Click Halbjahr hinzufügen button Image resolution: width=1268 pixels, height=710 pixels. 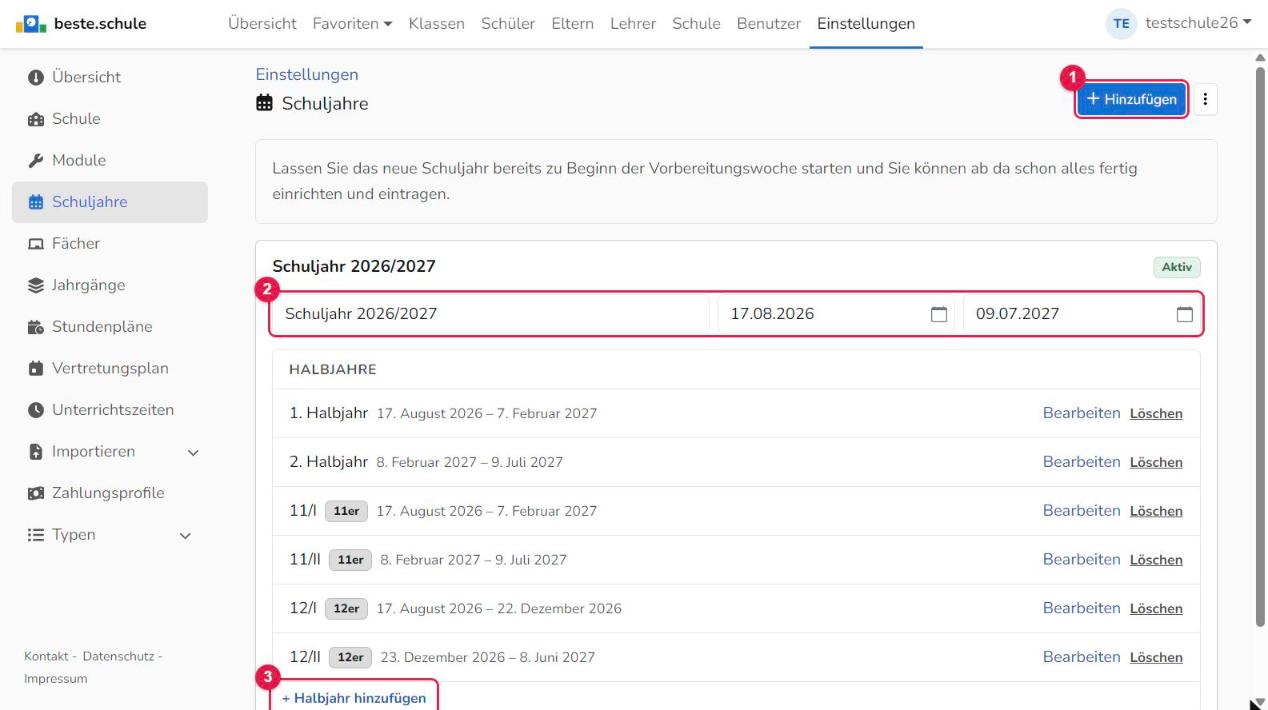coord(354,698)
